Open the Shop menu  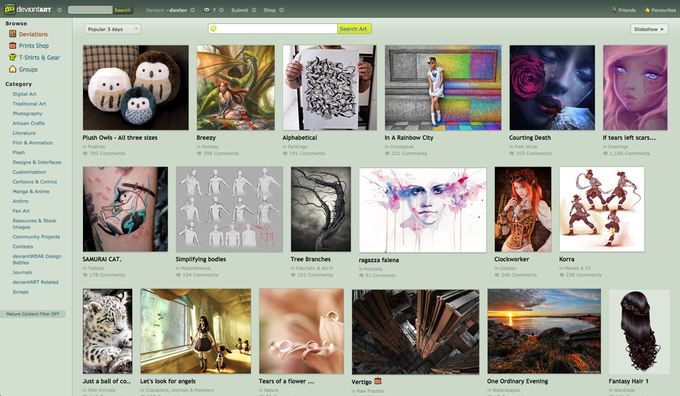(269, 10)
